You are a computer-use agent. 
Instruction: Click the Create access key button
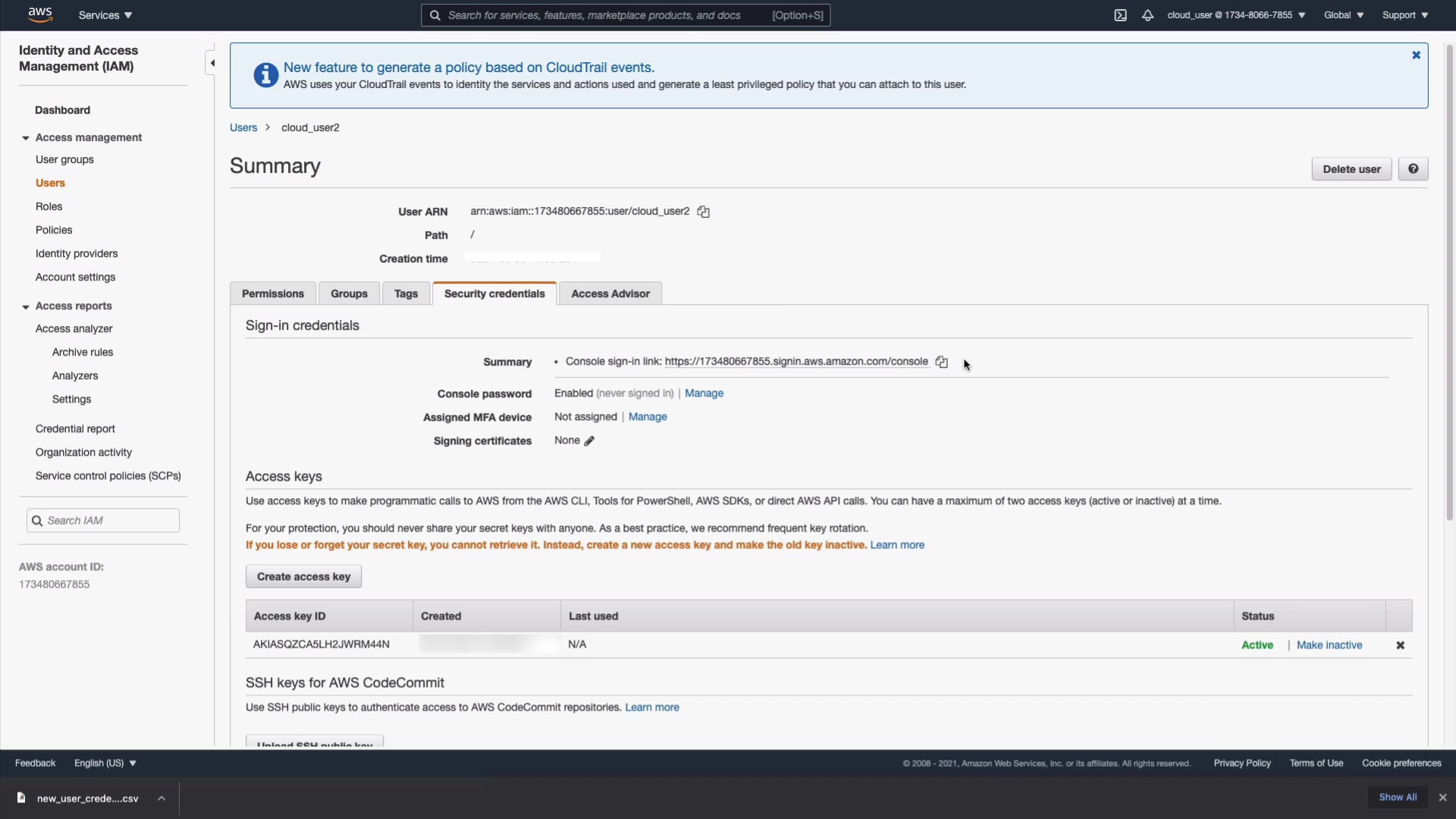(303, 577)
